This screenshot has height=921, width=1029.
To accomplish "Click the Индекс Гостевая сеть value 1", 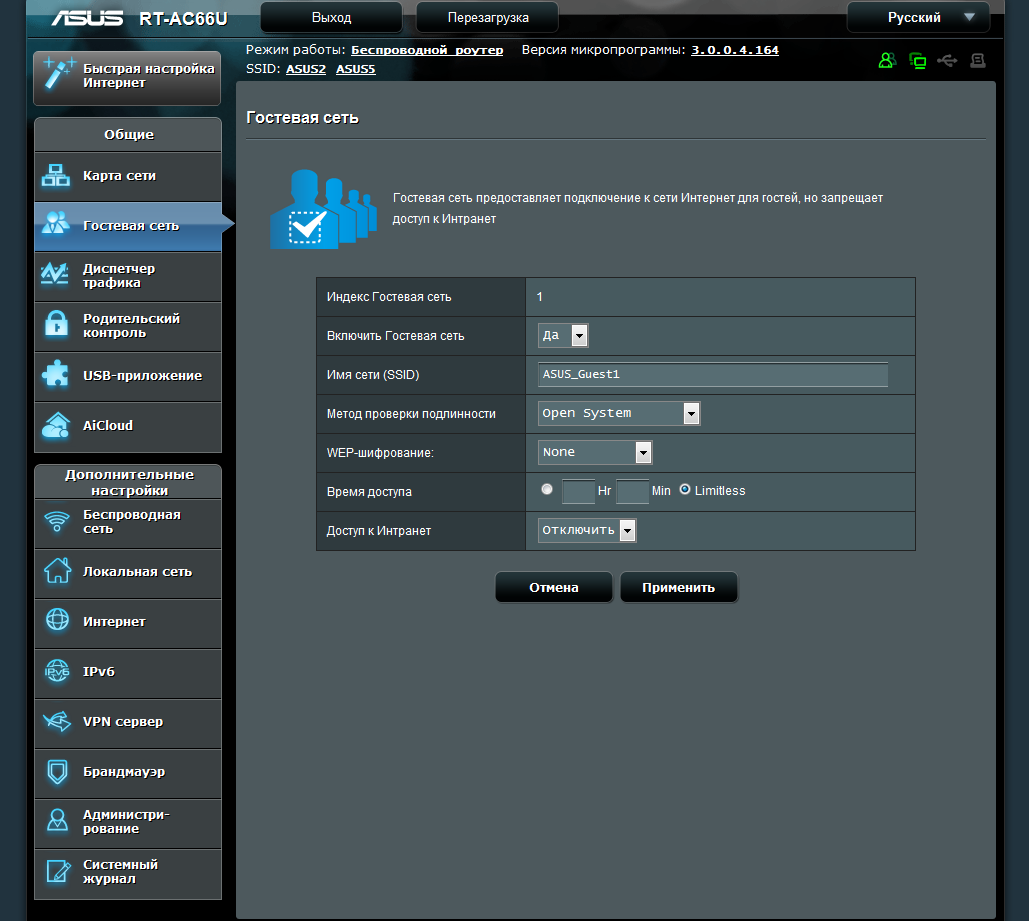I will (x=539, y=297).
